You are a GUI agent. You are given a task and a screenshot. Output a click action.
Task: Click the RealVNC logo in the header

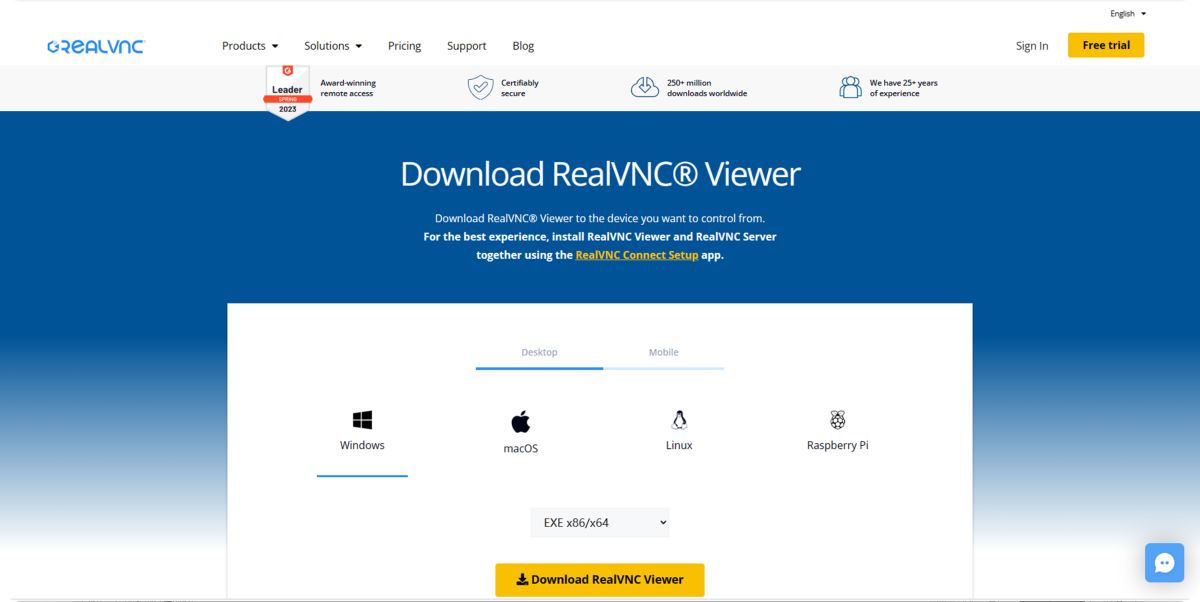point(95,45)
